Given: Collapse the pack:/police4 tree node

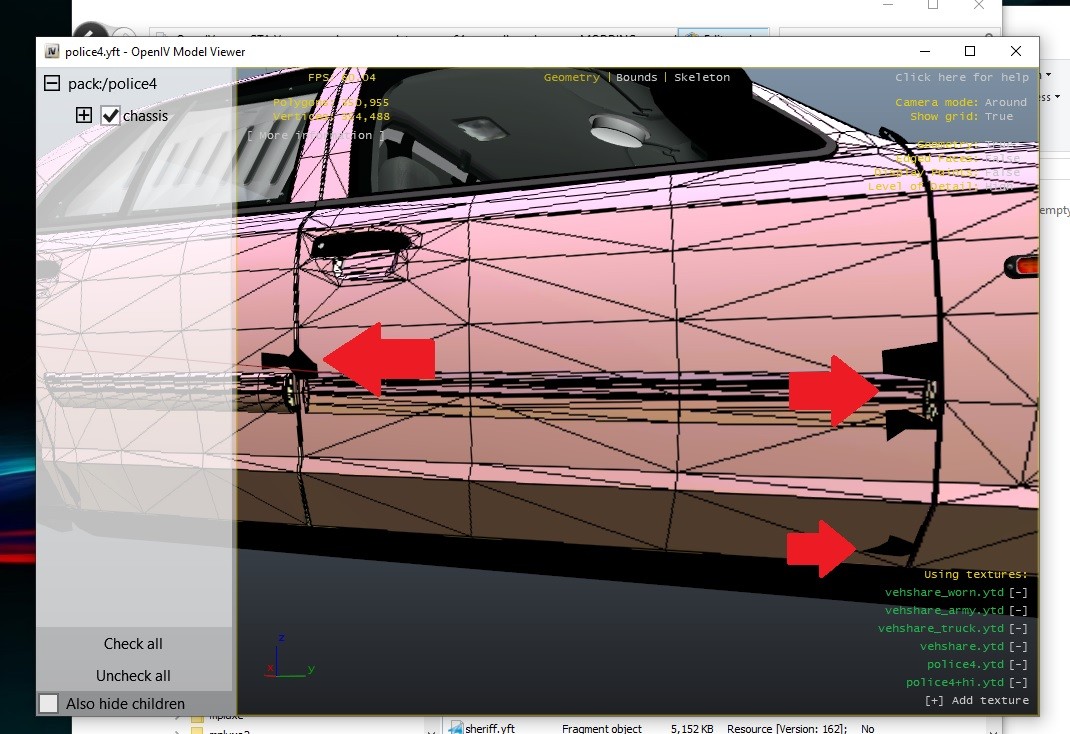Looking at the screenshot, I should click(52, 83).
